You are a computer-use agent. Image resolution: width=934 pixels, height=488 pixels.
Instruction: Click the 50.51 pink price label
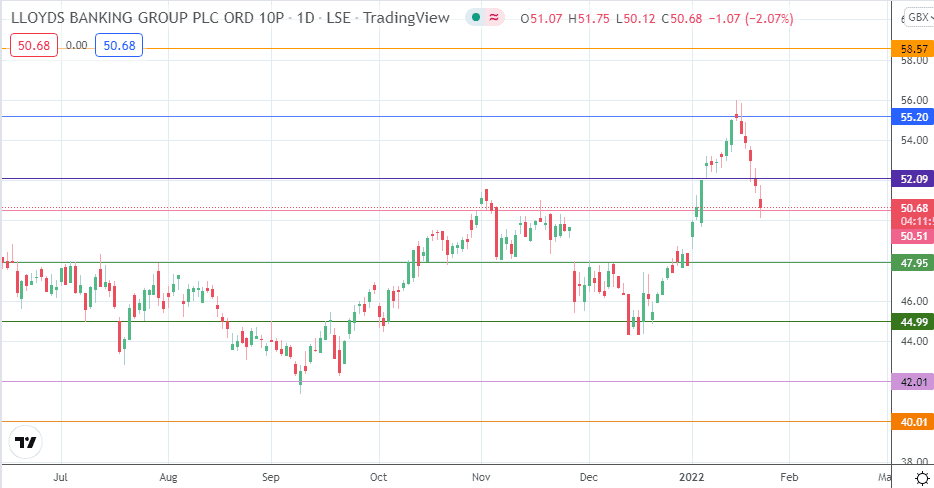[x=913, y=236]
